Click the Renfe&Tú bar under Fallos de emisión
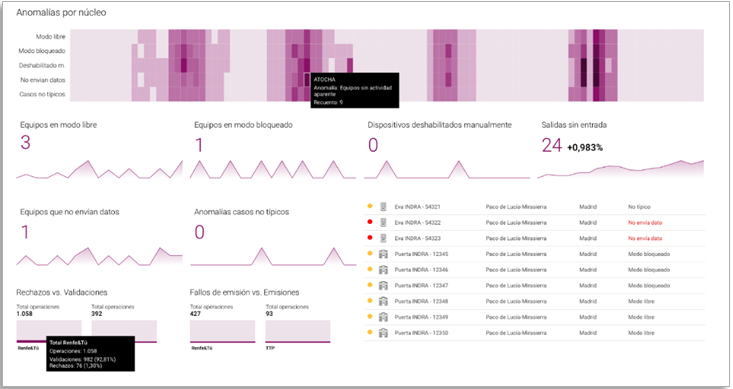 pos(223,331)
